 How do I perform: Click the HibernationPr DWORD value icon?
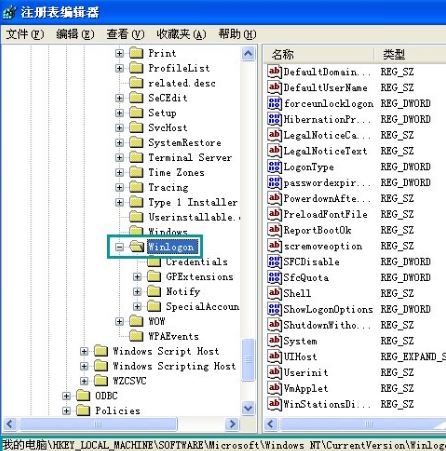274,119
